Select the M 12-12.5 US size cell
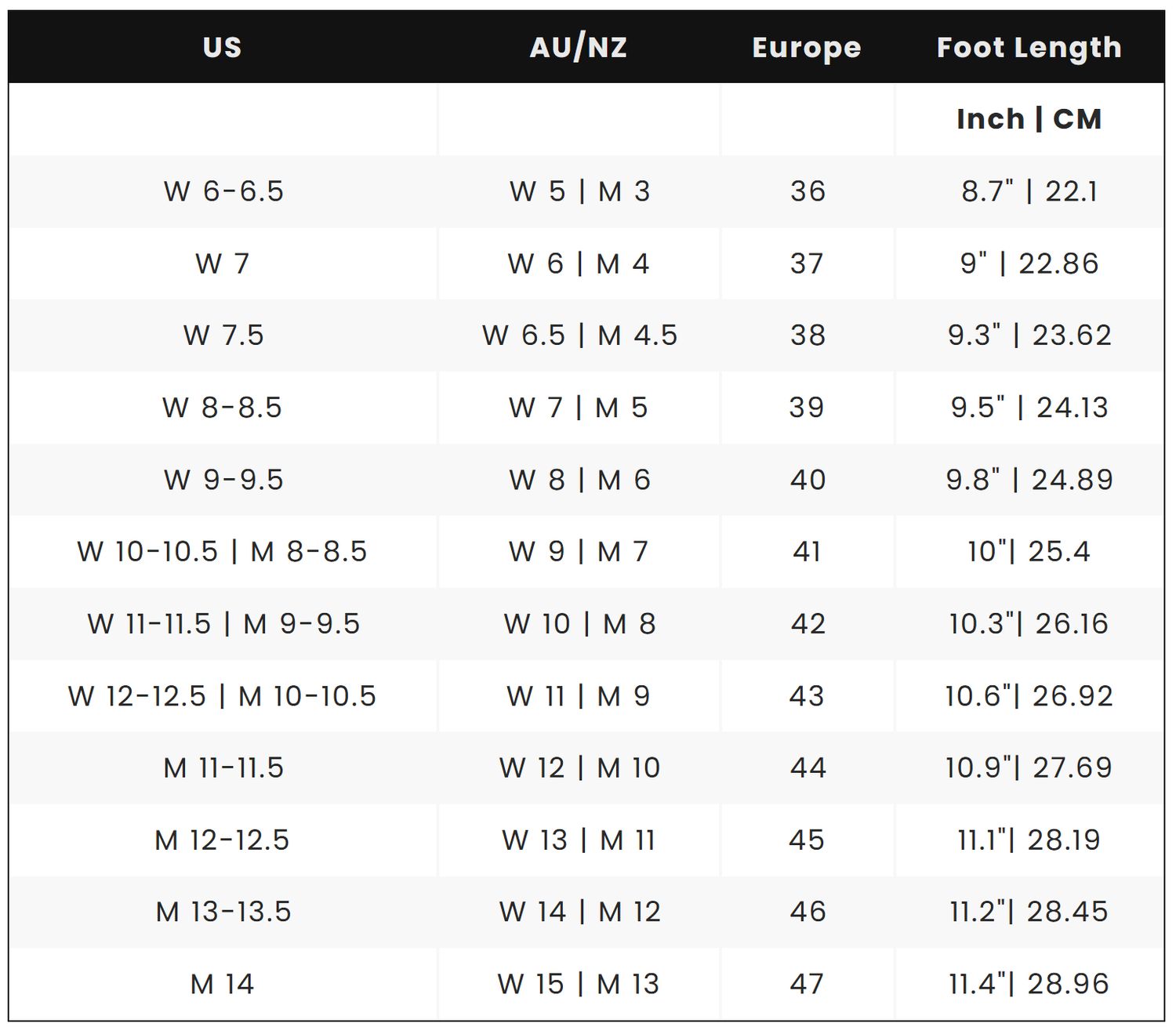The width and height of the screenshot is (1176, 1034). [x=222, y=840]
